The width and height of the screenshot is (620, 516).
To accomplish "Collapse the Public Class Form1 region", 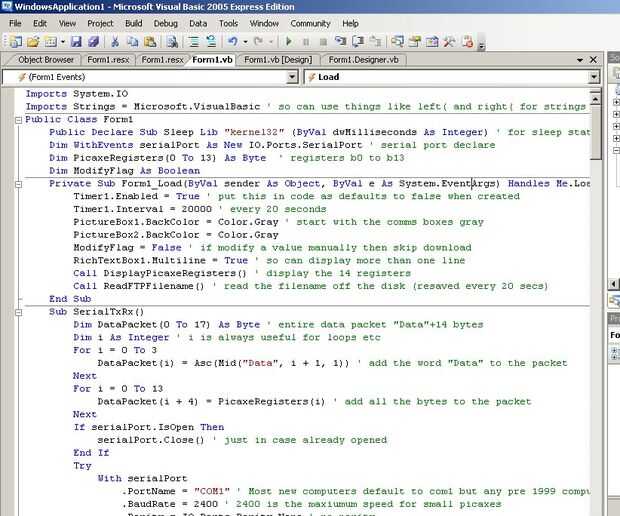I will (x=18, y=120).
